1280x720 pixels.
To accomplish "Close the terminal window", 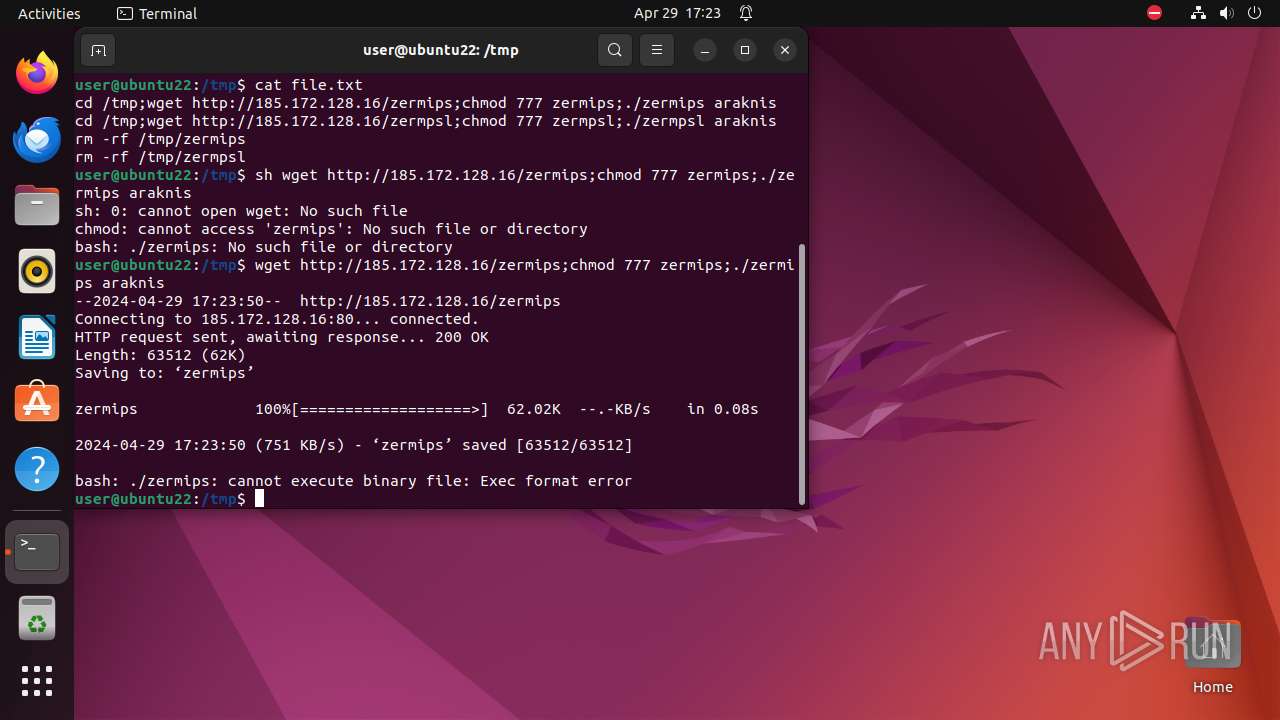I will (x=785, y=50).
